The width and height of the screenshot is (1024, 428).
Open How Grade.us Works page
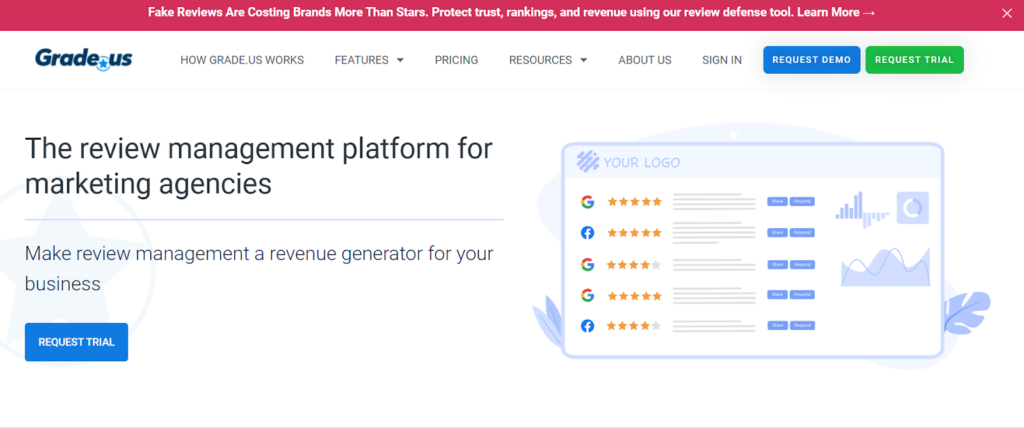click(x=242, y=60)
